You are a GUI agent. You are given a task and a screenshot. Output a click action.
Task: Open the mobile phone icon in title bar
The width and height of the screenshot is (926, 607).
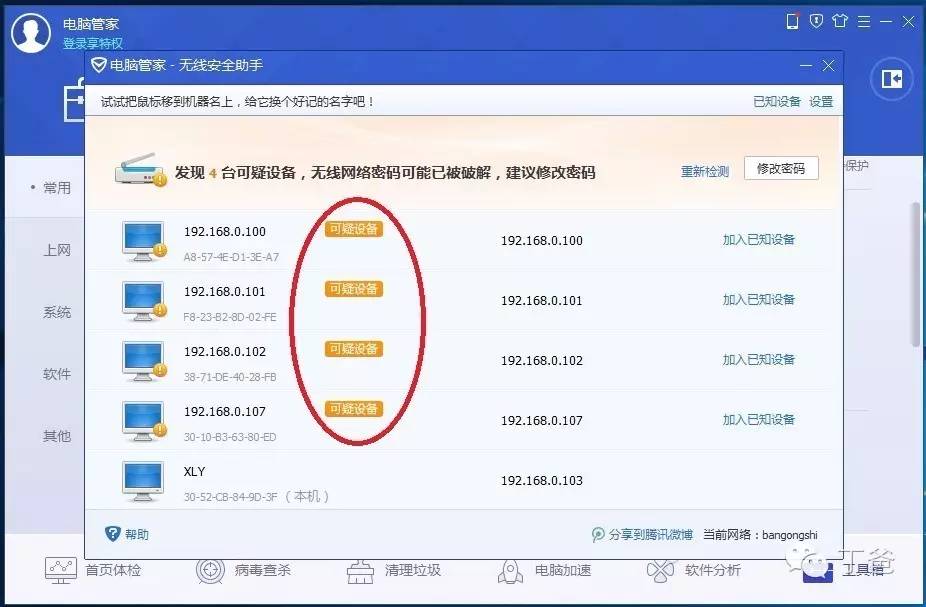coord(793,21)
